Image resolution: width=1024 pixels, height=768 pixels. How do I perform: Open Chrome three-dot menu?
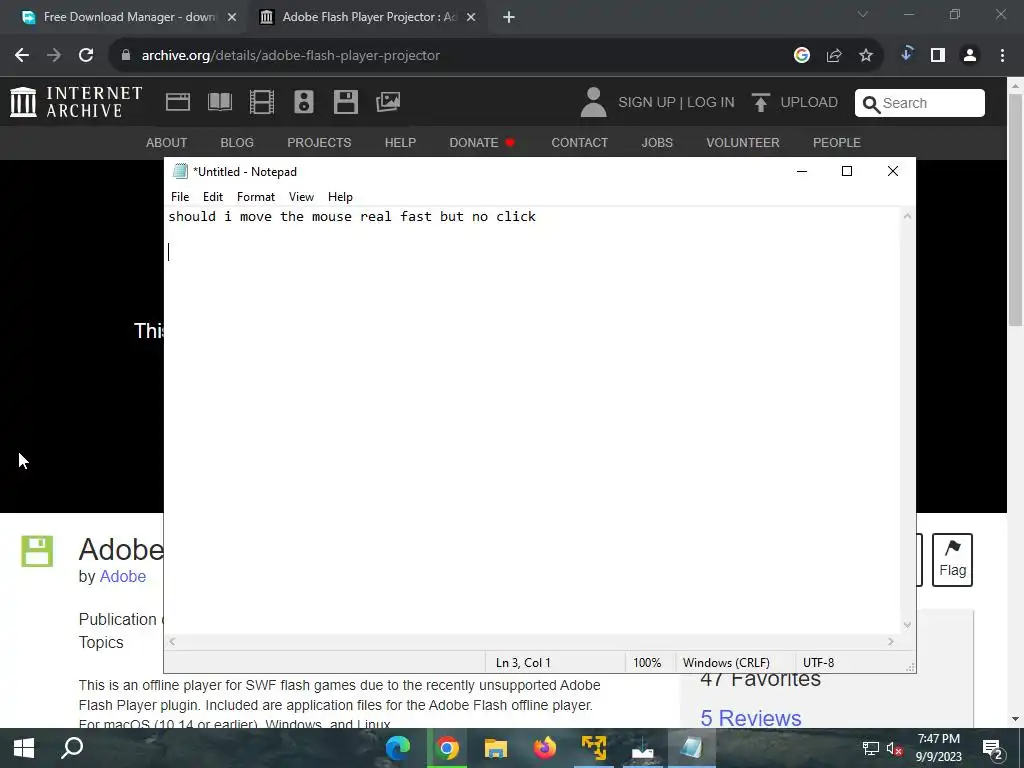click(x=1002, y=56)
